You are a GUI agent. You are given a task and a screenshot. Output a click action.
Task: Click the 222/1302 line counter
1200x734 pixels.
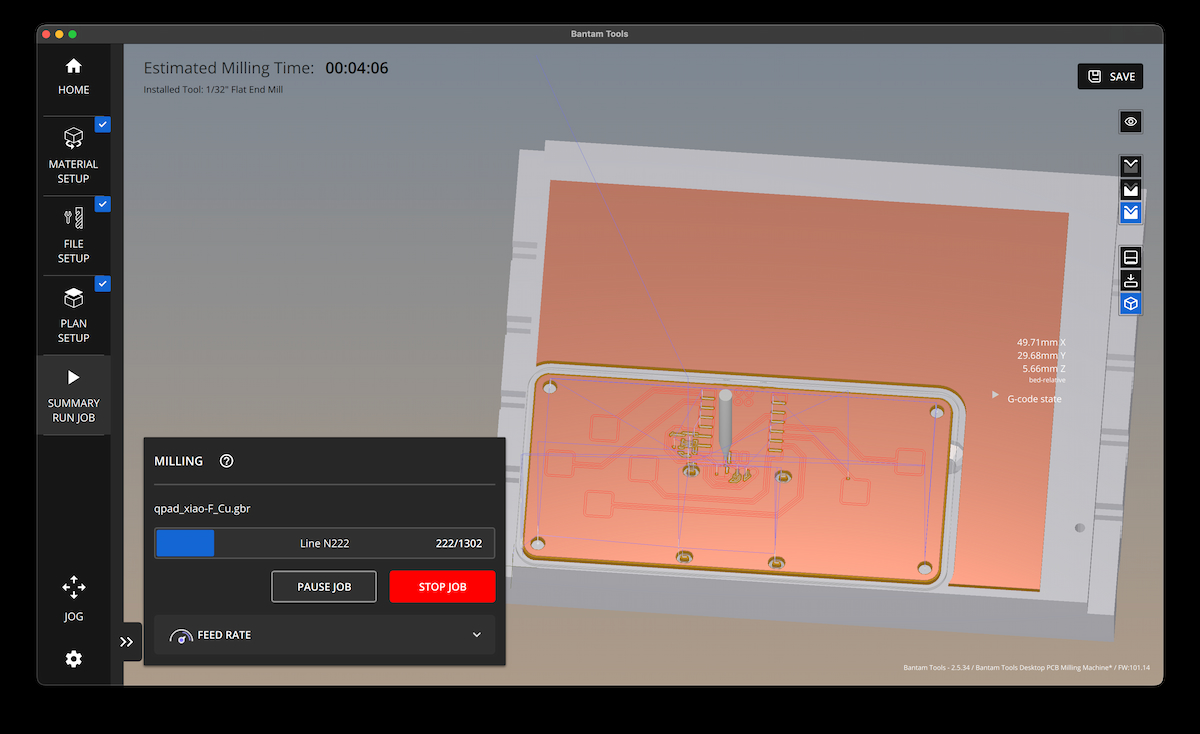coord(459,544)
